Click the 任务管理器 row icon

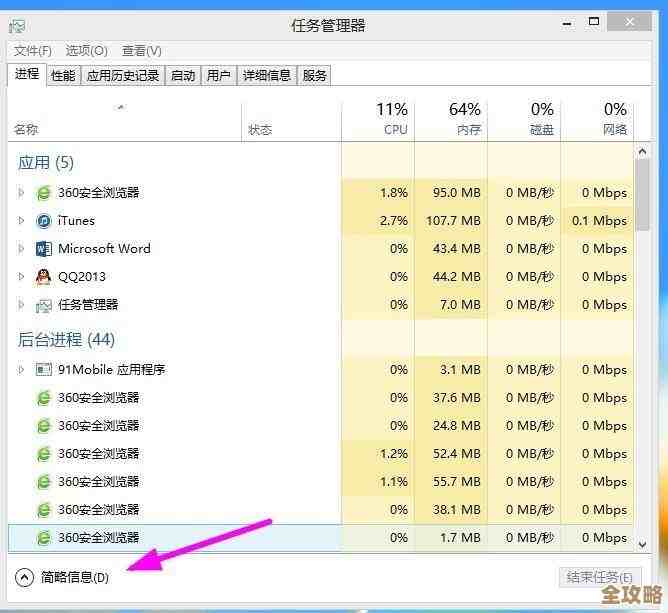point(43,305)
